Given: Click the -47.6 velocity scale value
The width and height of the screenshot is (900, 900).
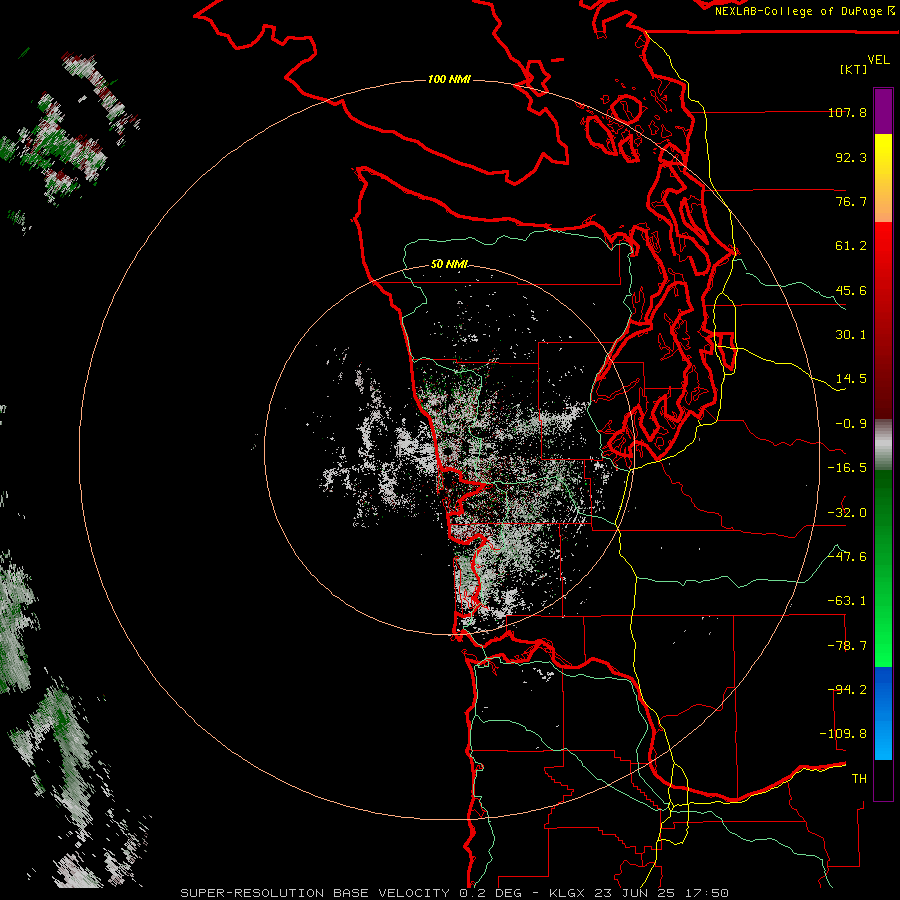Looking at the screenshot, I should 847,557.
